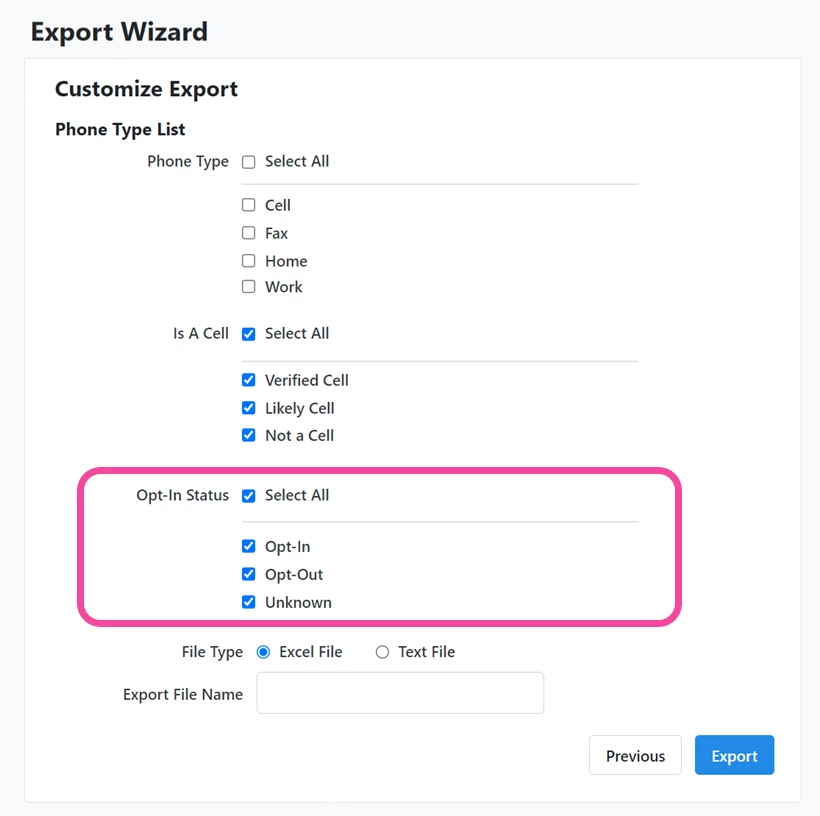This screenshot has width=820, height=816.
Task: Uncheck Select All under Is A Cell
Action: coord(248,333)
